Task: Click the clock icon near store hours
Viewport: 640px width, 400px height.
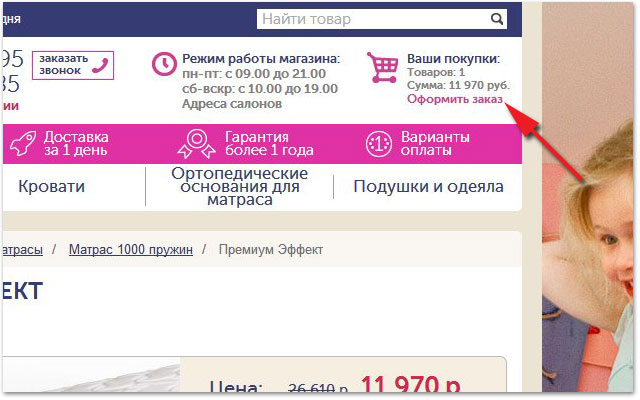Action: [164, 64]
